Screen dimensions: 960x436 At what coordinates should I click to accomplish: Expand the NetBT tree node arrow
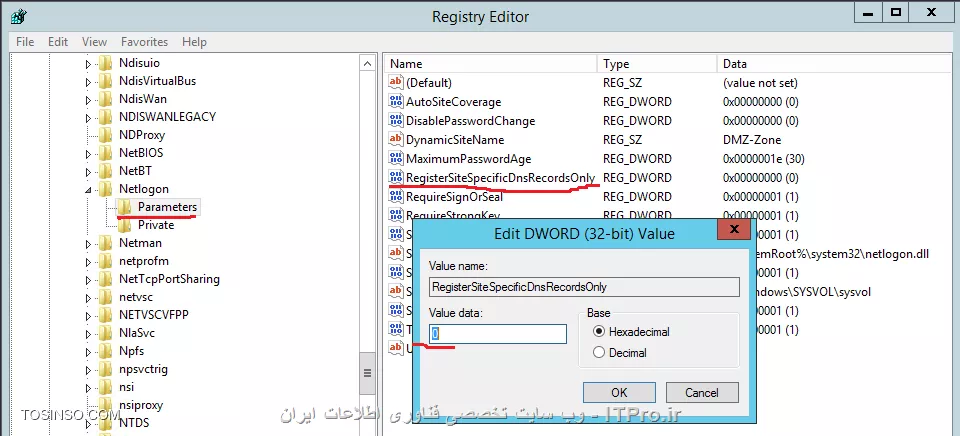[x=88, y=171]
